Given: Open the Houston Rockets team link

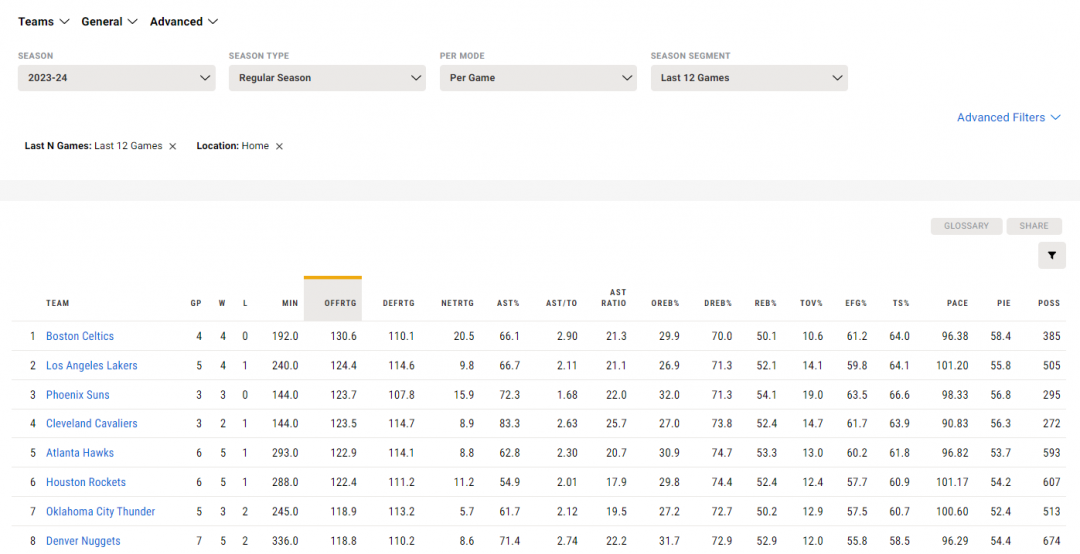Looking at the screenshot, I should (86, 482).
